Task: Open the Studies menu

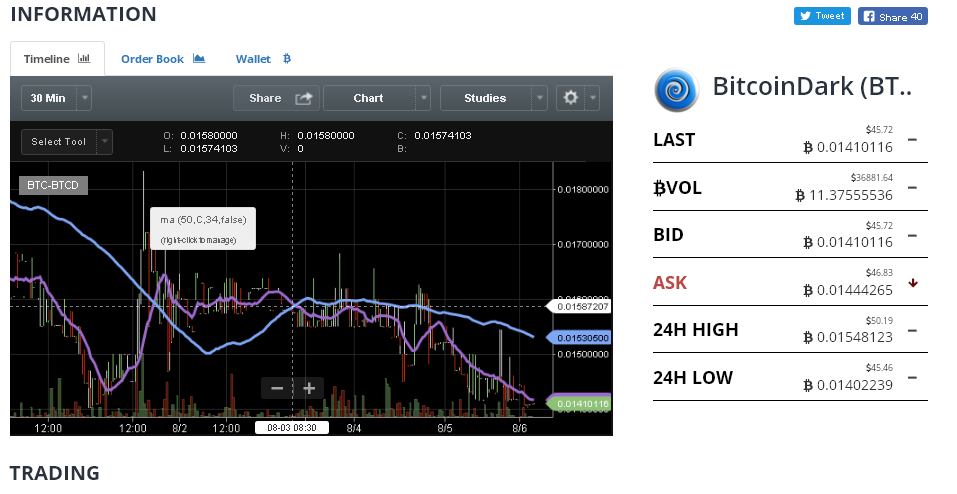Action: pos(485,98)
